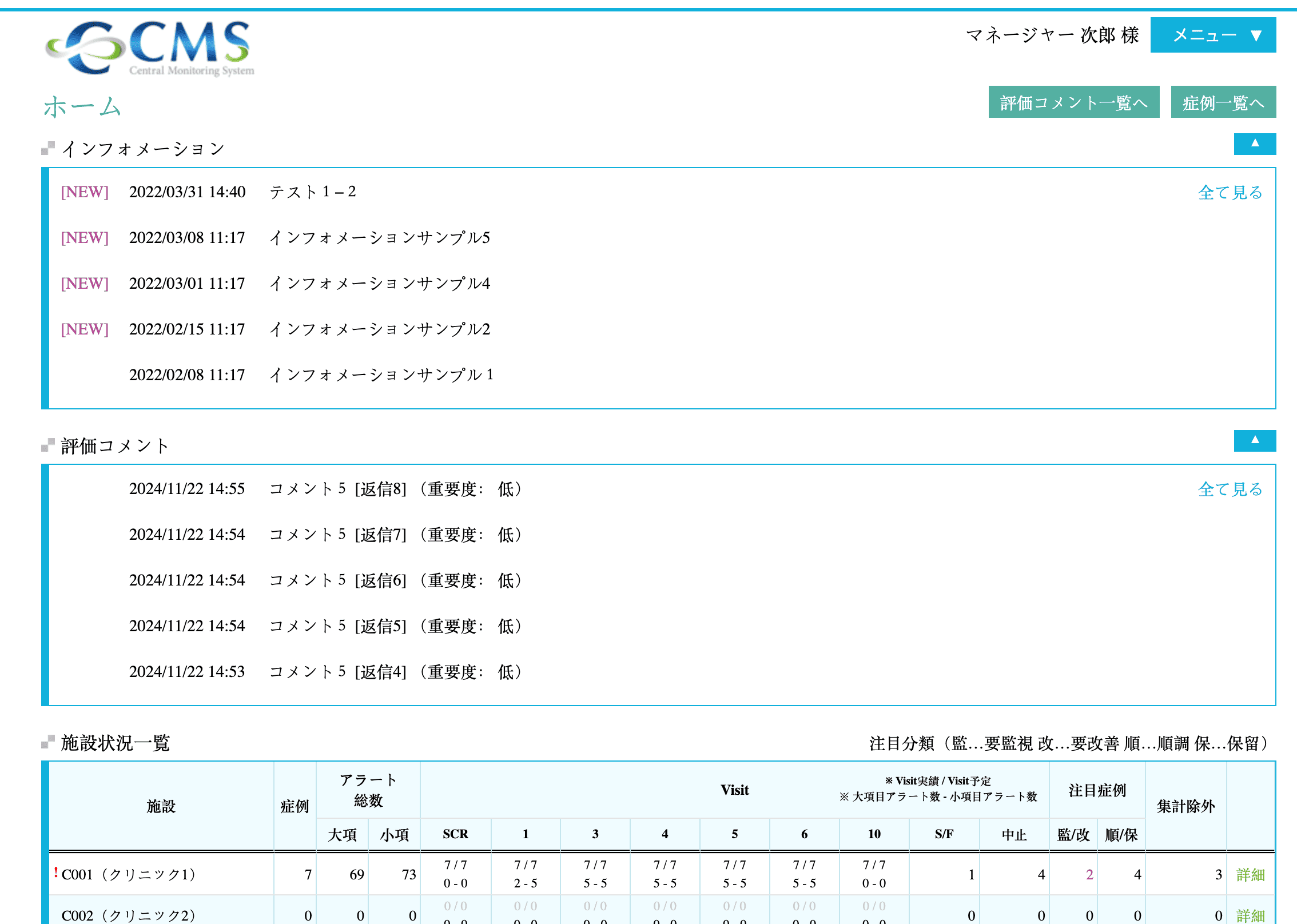The width and height of the screenshot is (1297, 924).
Task: Collapse the 評価コメント section
Action: 1255,440
